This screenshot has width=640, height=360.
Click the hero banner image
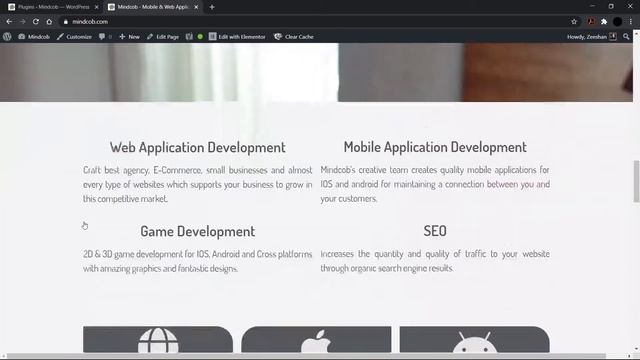[x=316, y=72]
